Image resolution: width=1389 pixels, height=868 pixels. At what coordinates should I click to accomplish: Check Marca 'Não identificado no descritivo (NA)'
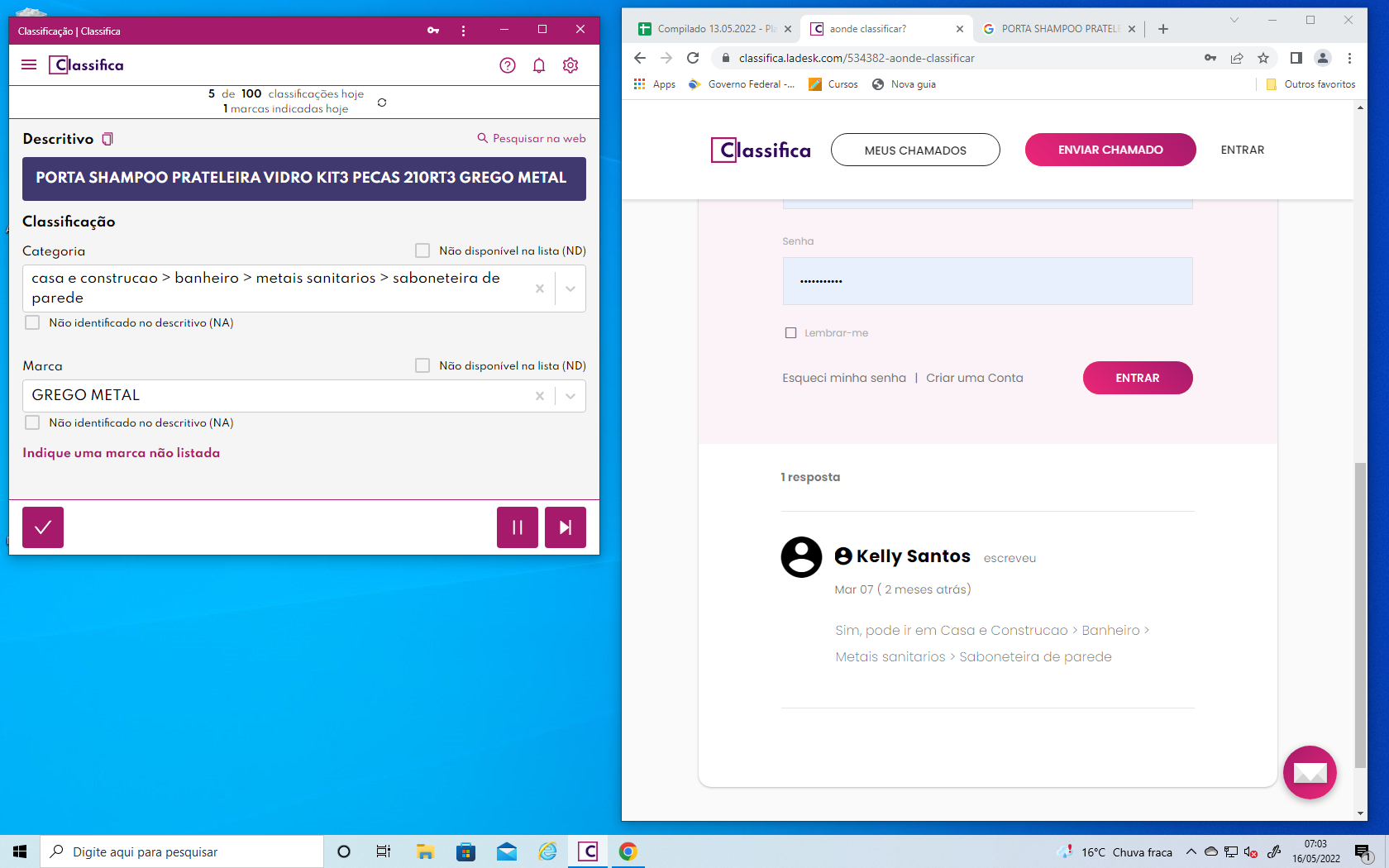32,422
